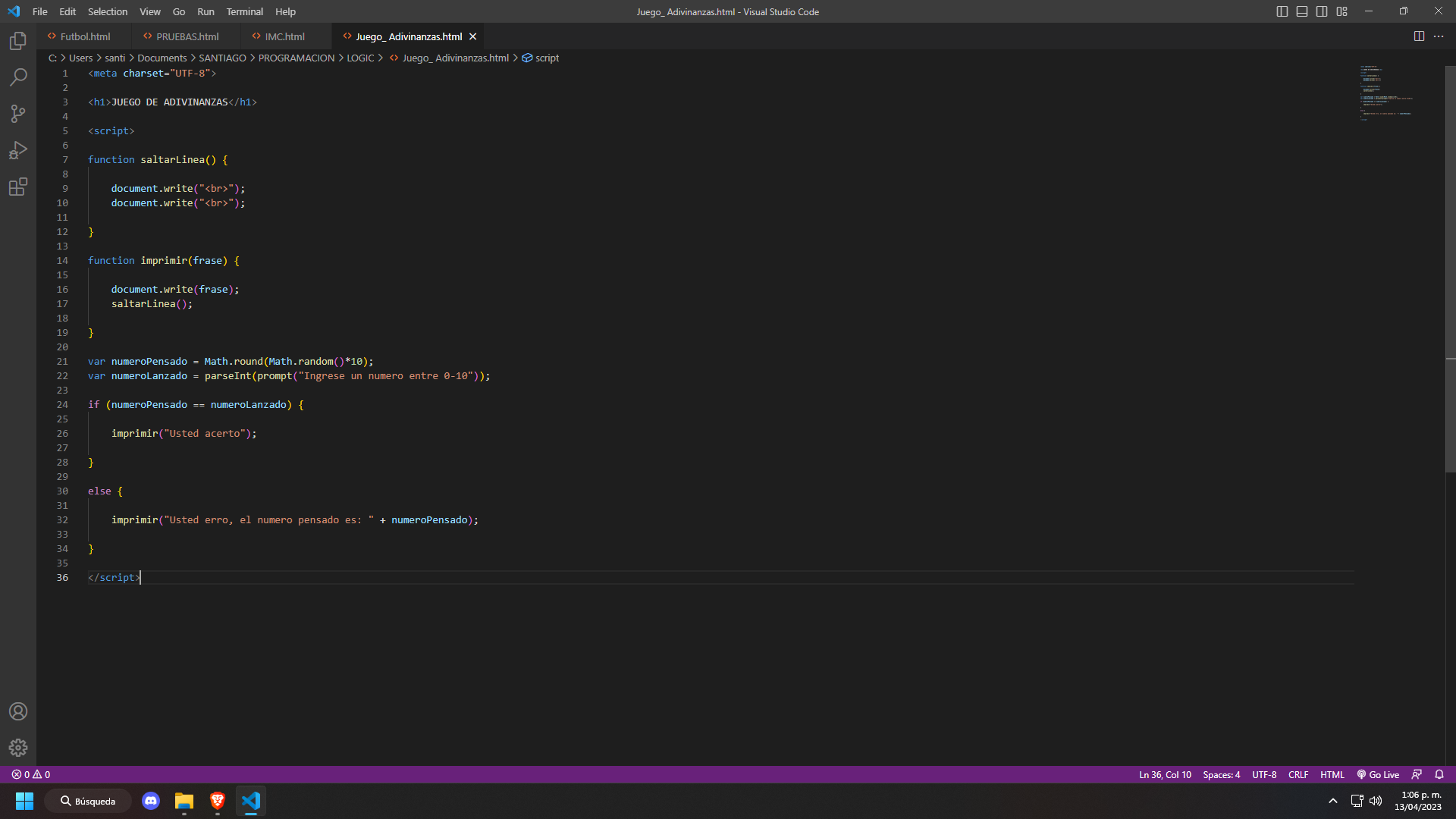1456x819 pixels.
Task: Change indentation via Spaces: 4
Action: tap(1221, 774)
